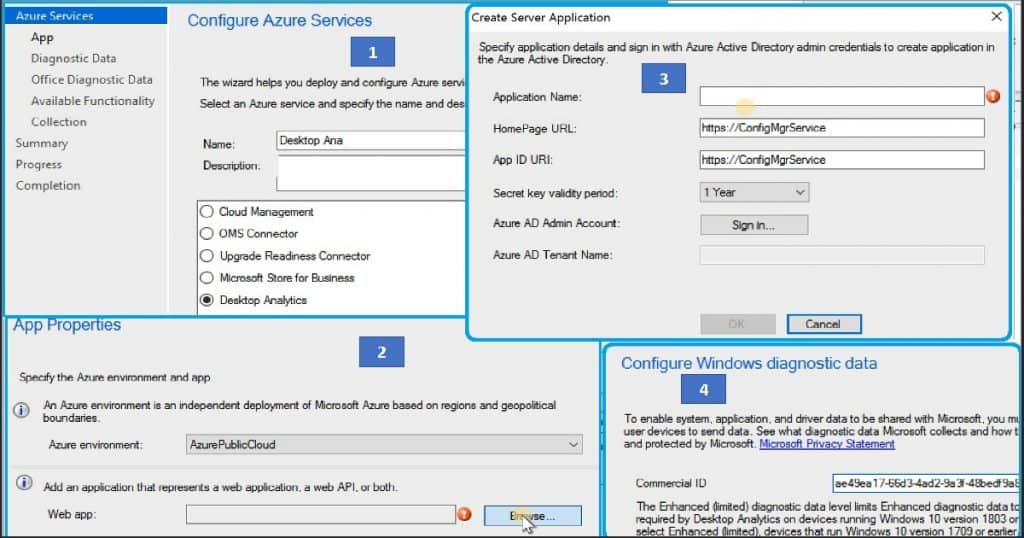
Task: Select the Cloud Management radio button
Action: [x=207, y=212]
